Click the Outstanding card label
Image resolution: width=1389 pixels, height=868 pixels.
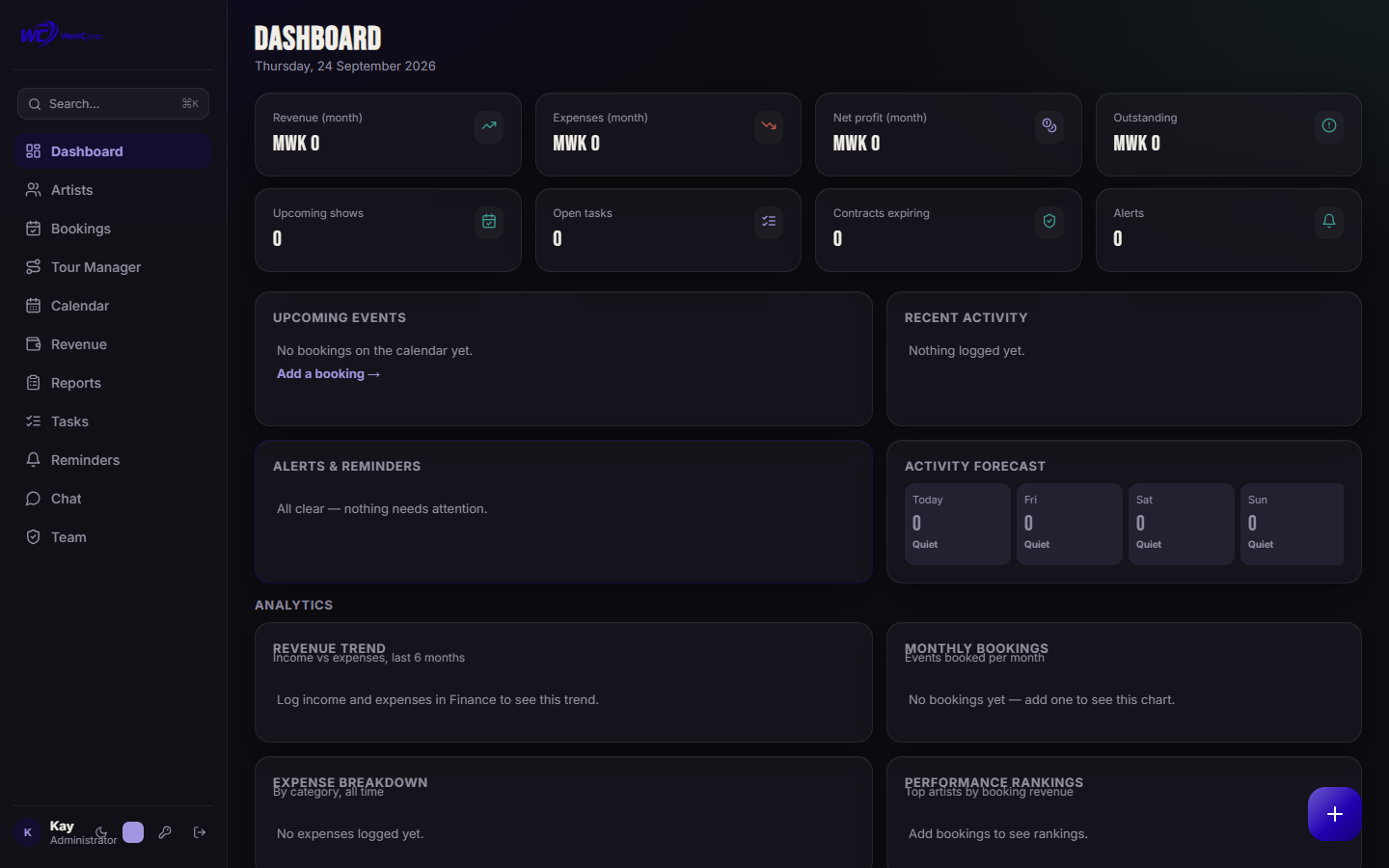[1145, 118]
